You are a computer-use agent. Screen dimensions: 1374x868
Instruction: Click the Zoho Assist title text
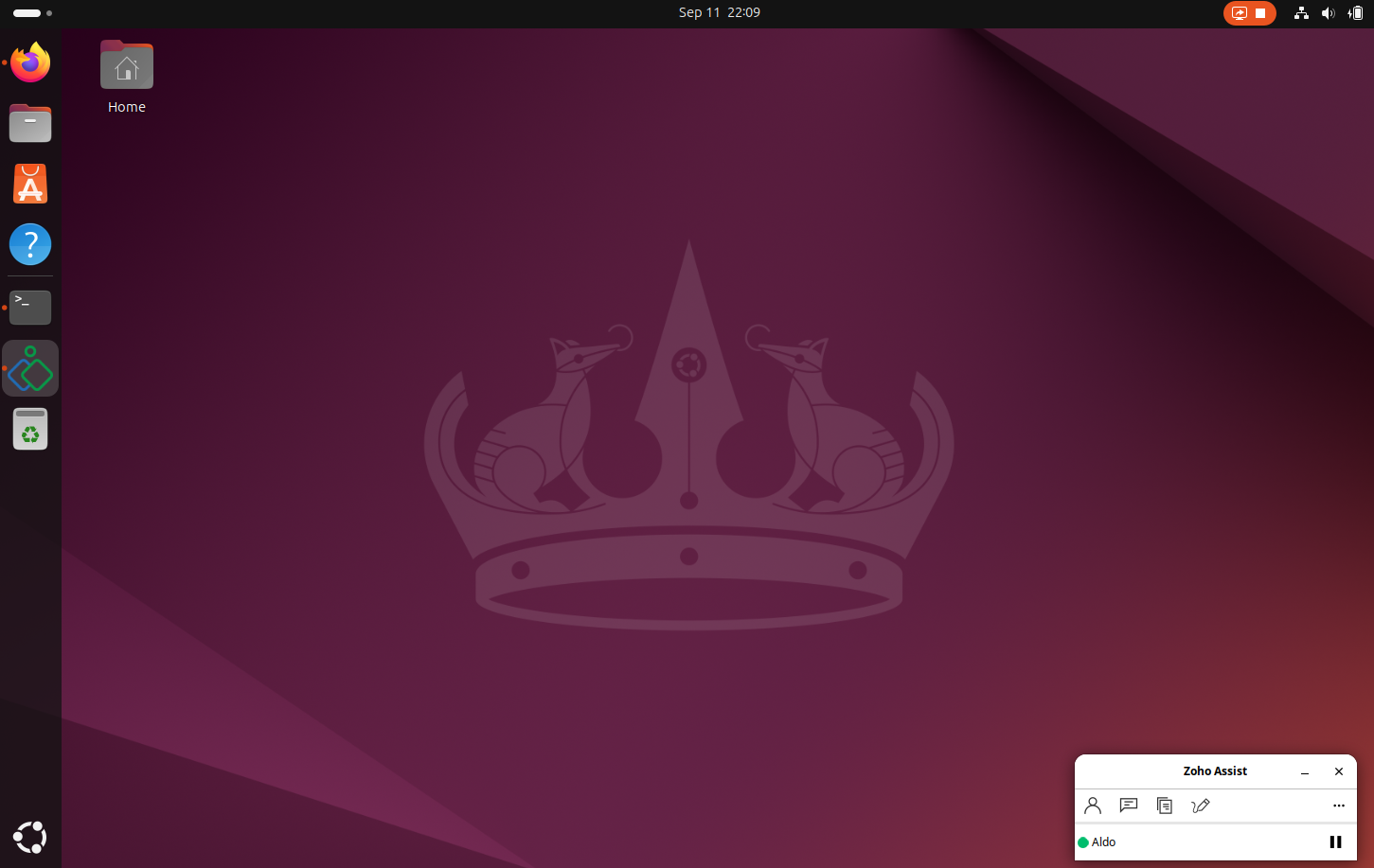point(1215,771)
